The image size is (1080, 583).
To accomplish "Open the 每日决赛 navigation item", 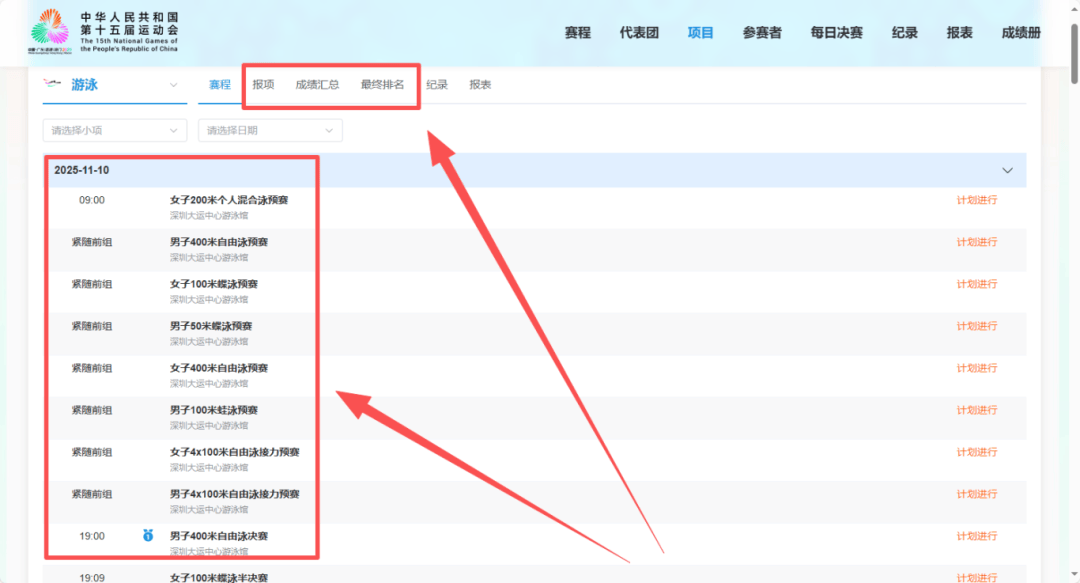I will (835, 31).
